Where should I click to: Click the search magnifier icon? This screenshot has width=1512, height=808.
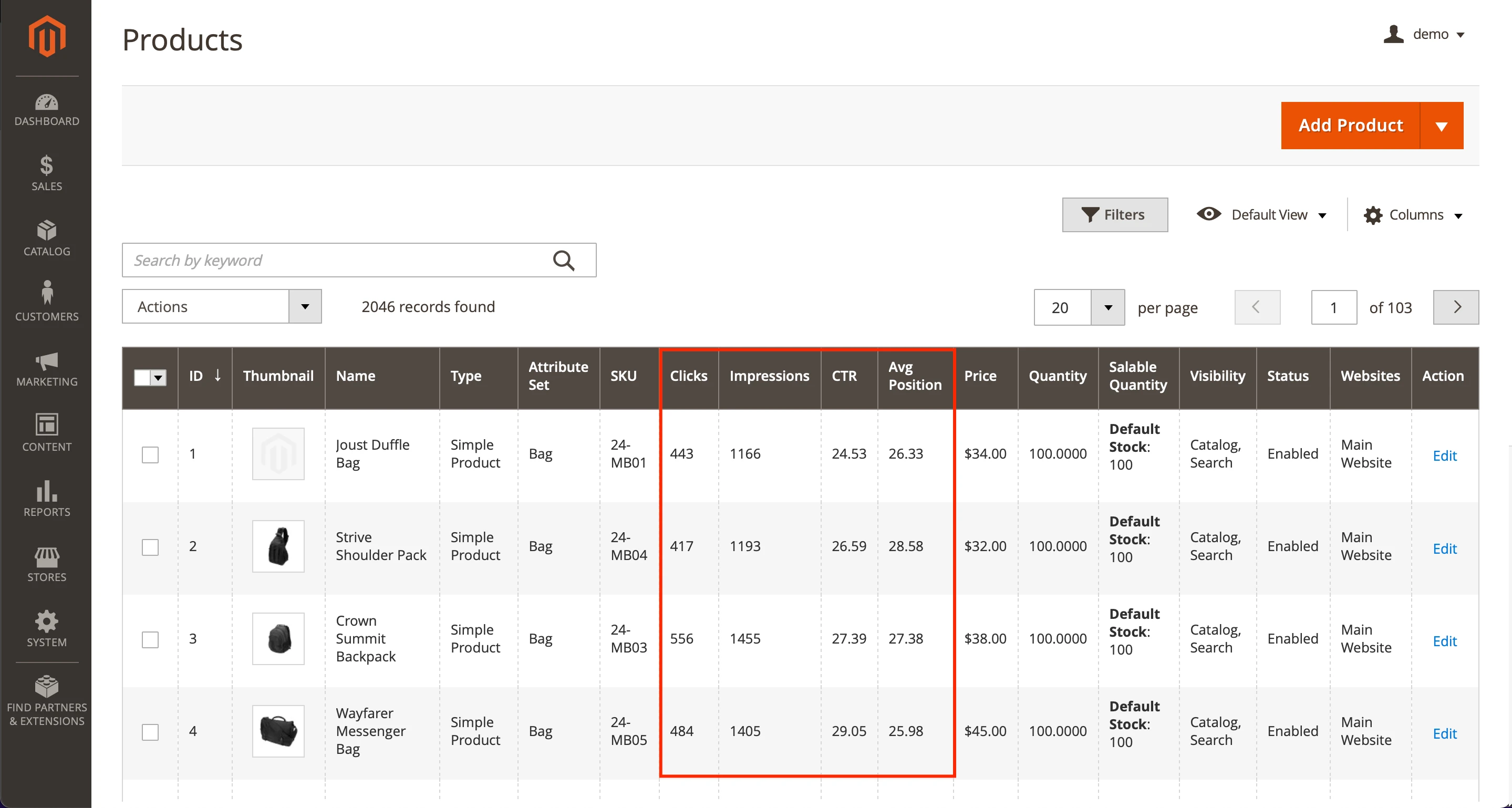tap(564, 260)
